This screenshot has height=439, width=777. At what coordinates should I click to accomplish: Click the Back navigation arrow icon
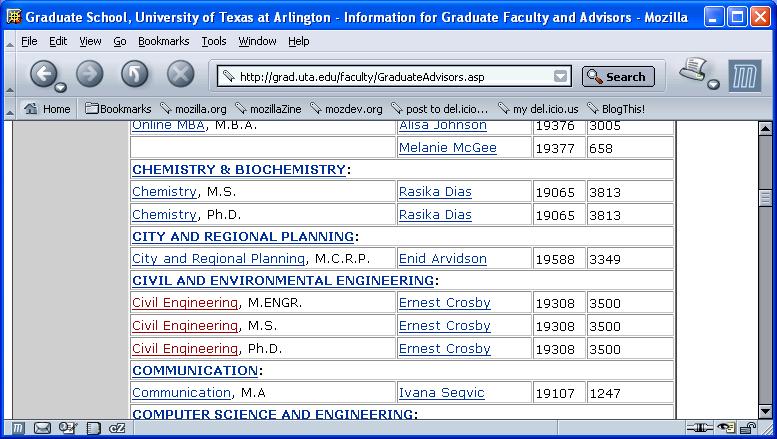(44, 74)
